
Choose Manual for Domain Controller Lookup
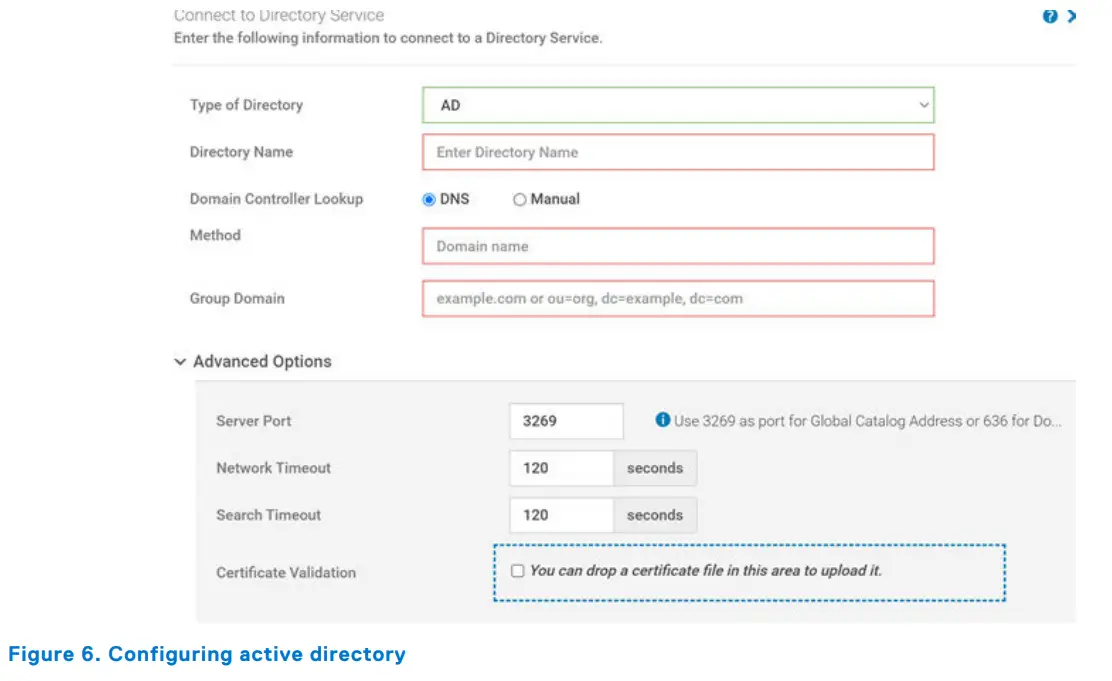[520, 199]
